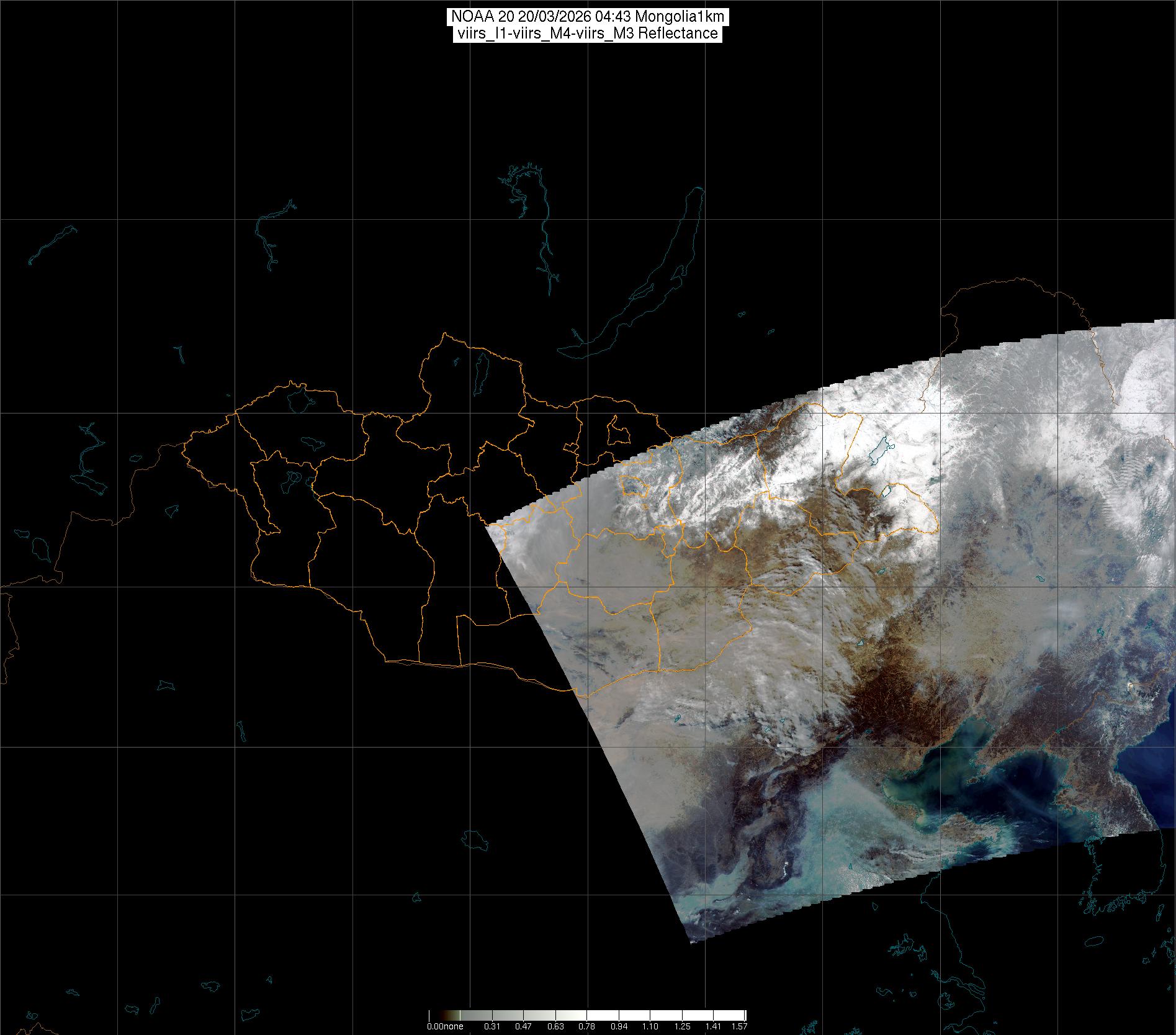
Task: Pick the 0.78 value on the colorbar
Action: 586,1026
